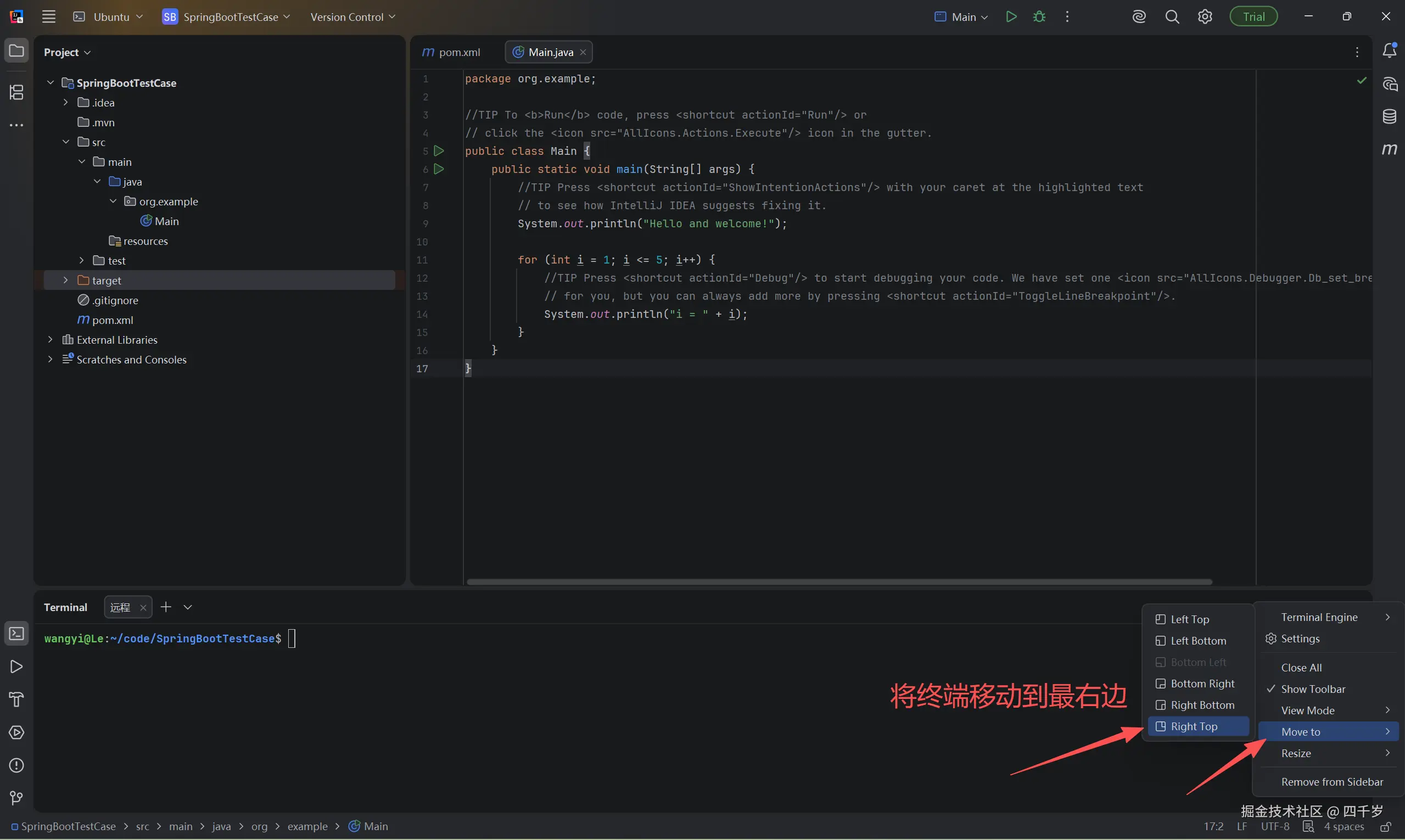The image size is (1405, 840).
Task: Choose Right Top in Move to submenu
Action: 1193,726
